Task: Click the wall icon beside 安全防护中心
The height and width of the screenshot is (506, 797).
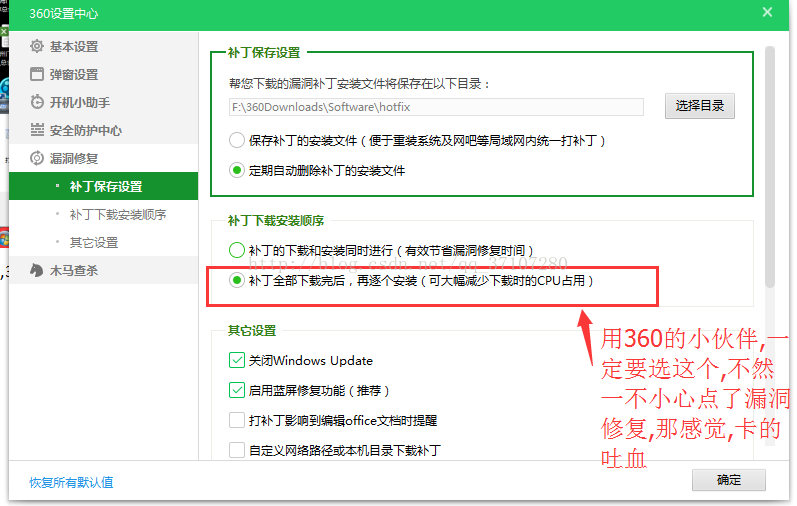Action: pos(37,130)
